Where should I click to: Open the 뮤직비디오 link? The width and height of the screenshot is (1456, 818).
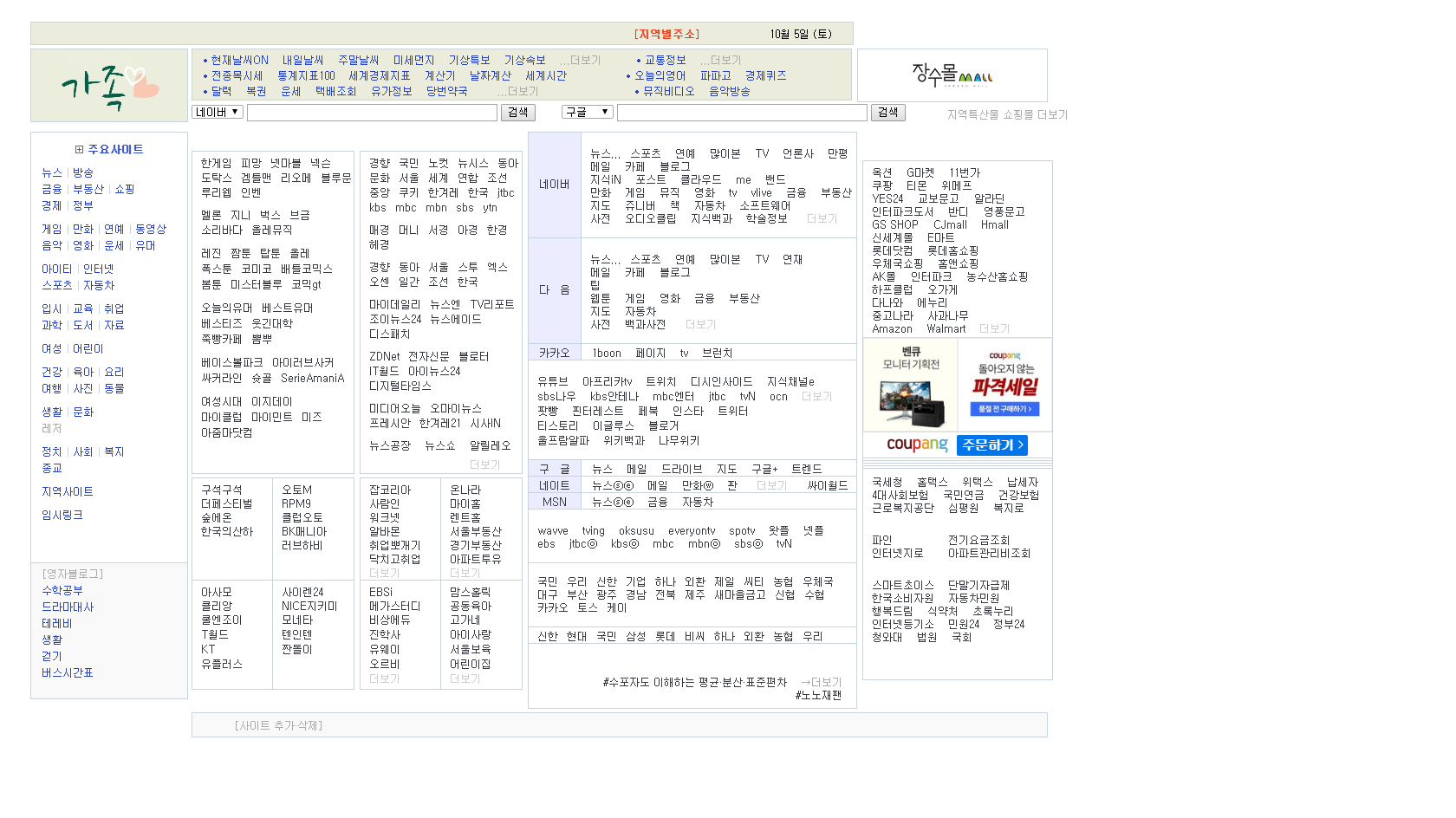coord(669,91)
